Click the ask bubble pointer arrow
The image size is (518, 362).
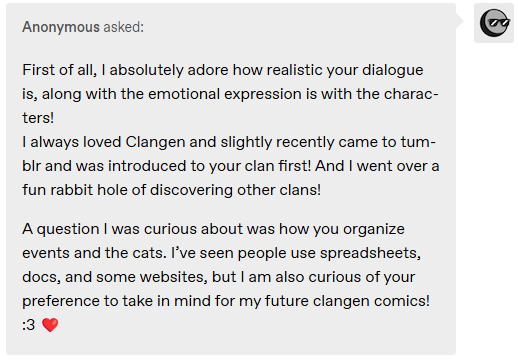coord(459,21)
